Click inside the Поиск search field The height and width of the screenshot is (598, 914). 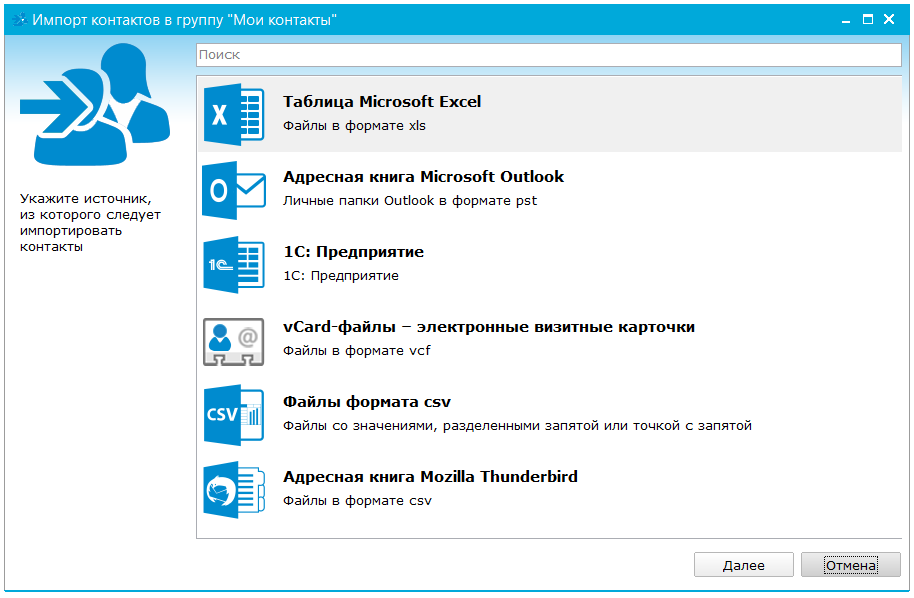[548, 55]
